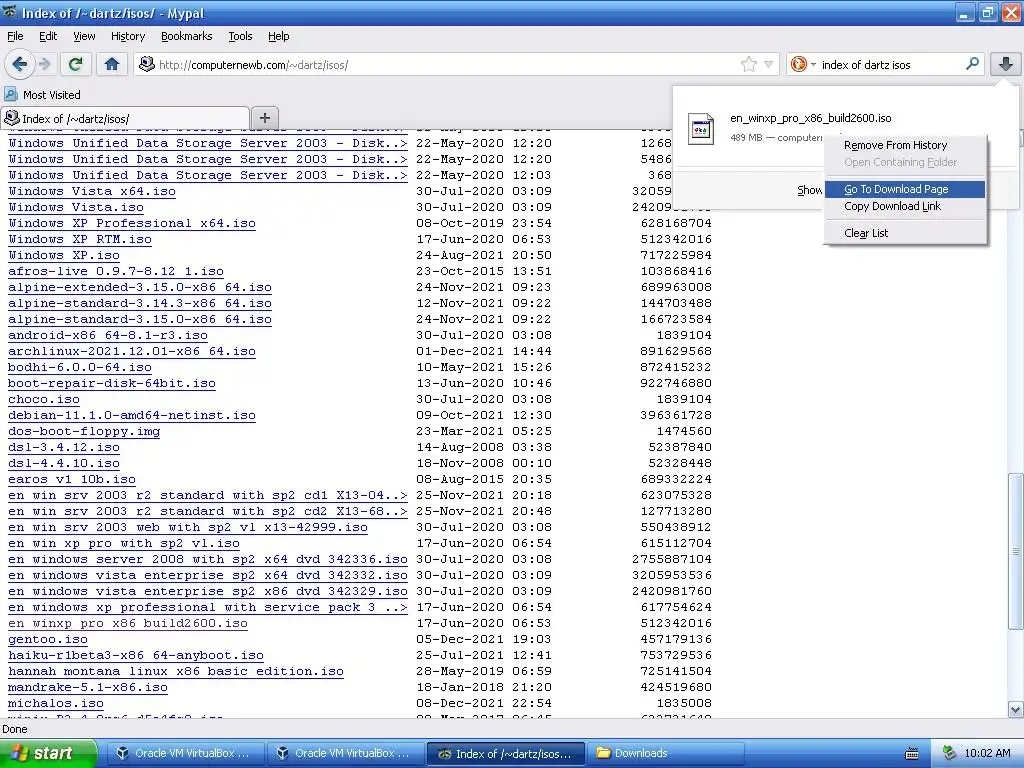The height and width of the screenshot is (768, 1024).
Task: Switch to first Oracle VM VirtualBox taskbar item
Action: click(x=185, y=753)
